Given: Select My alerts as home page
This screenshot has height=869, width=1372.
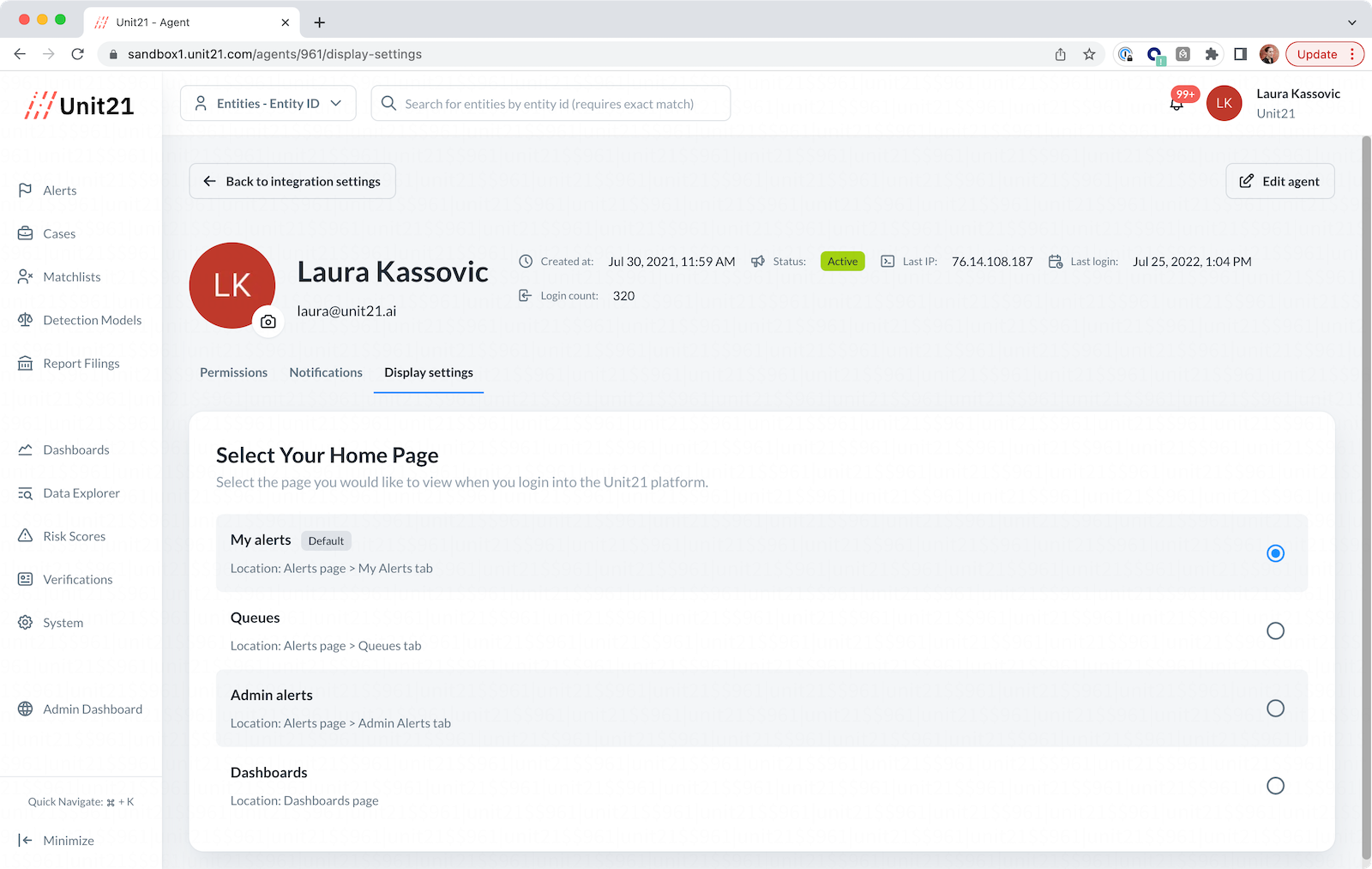Looking at the screenshot, I should click(x=1275, y=553).
